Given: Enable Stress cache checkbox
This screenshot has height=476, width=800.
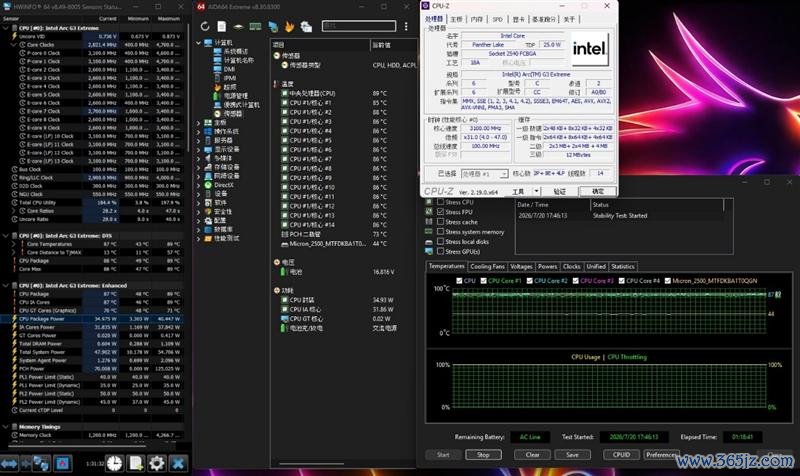Looking at the screenshot, I should (440, 222).
